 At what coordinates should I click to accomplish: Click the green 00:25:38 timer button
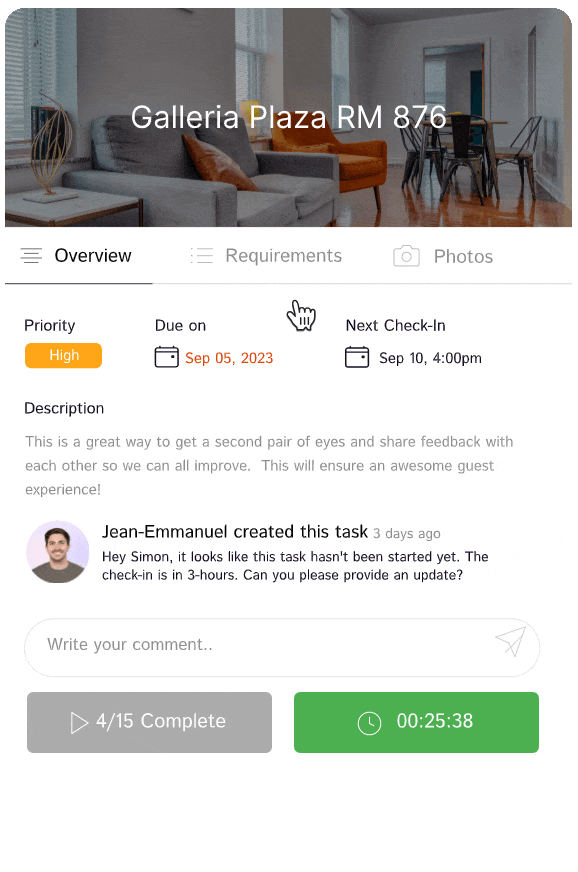(416, 722)
